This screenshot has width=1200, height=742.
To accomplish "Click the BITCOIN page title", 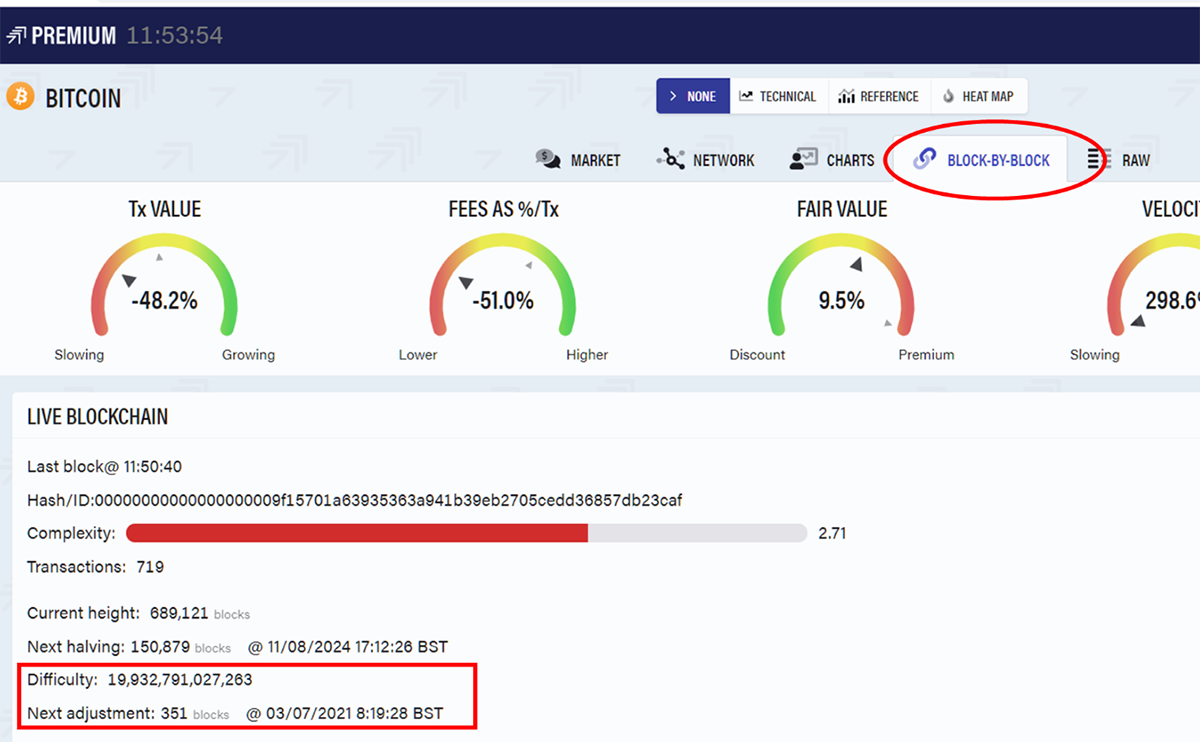I will click(83, 98).
